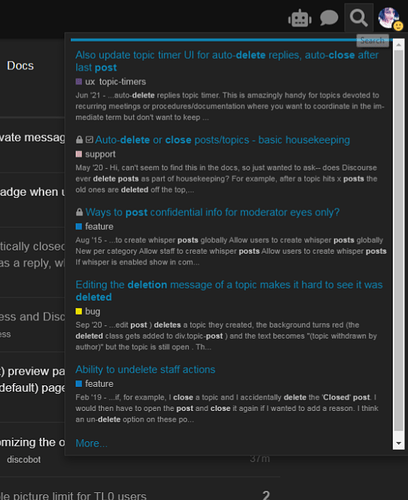Click the Feb '19 un-delete option excerpt

click(x=227, y=408)
